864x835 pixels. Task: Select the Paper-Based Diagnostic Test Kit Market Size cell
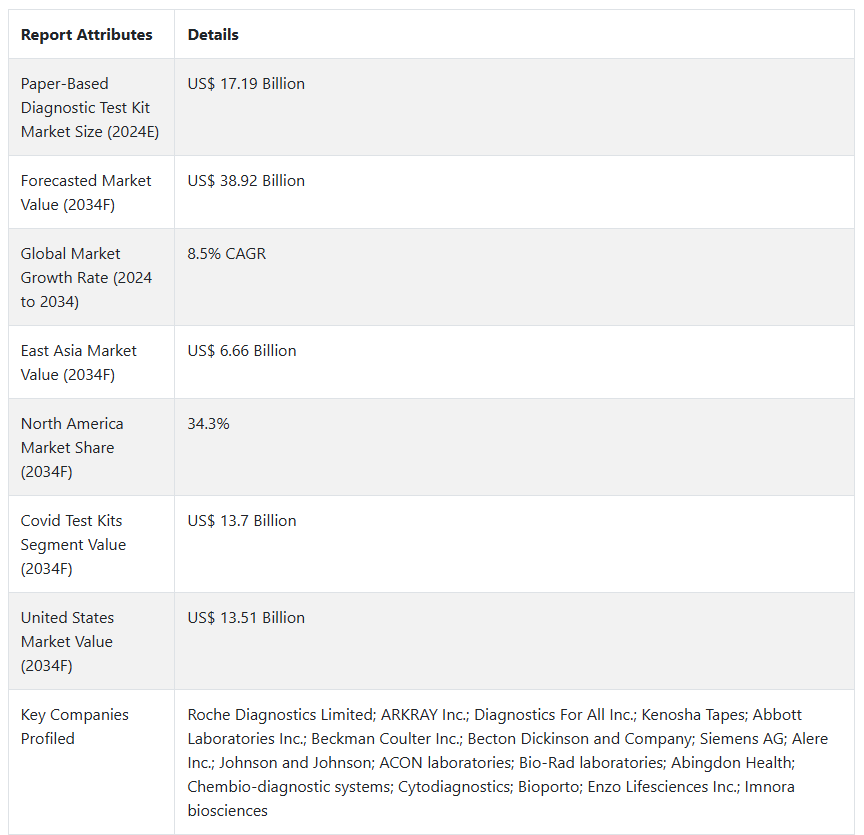pos(90,108)
